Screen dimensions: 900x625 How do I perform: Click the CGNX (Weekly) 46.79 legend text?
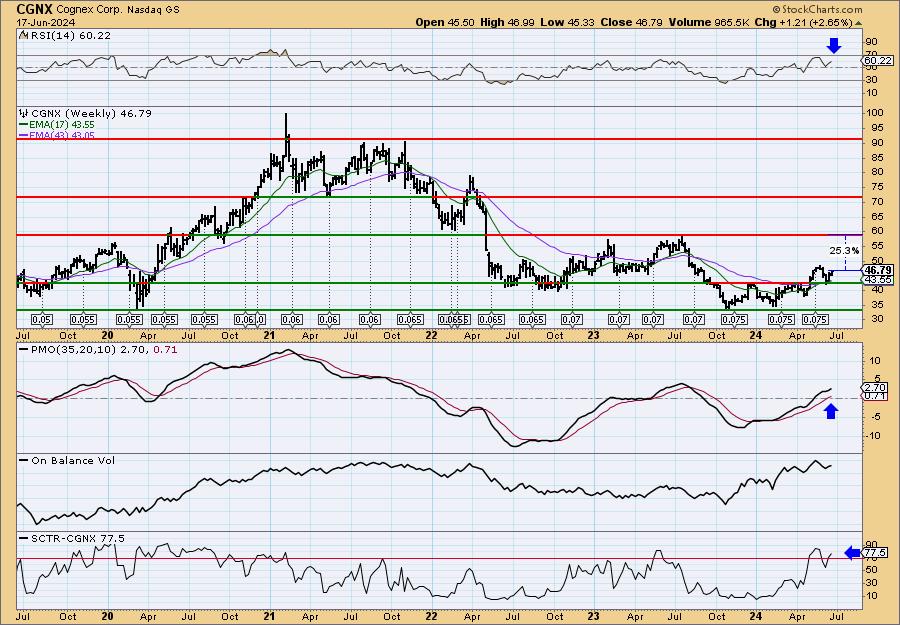coord(91,114)
